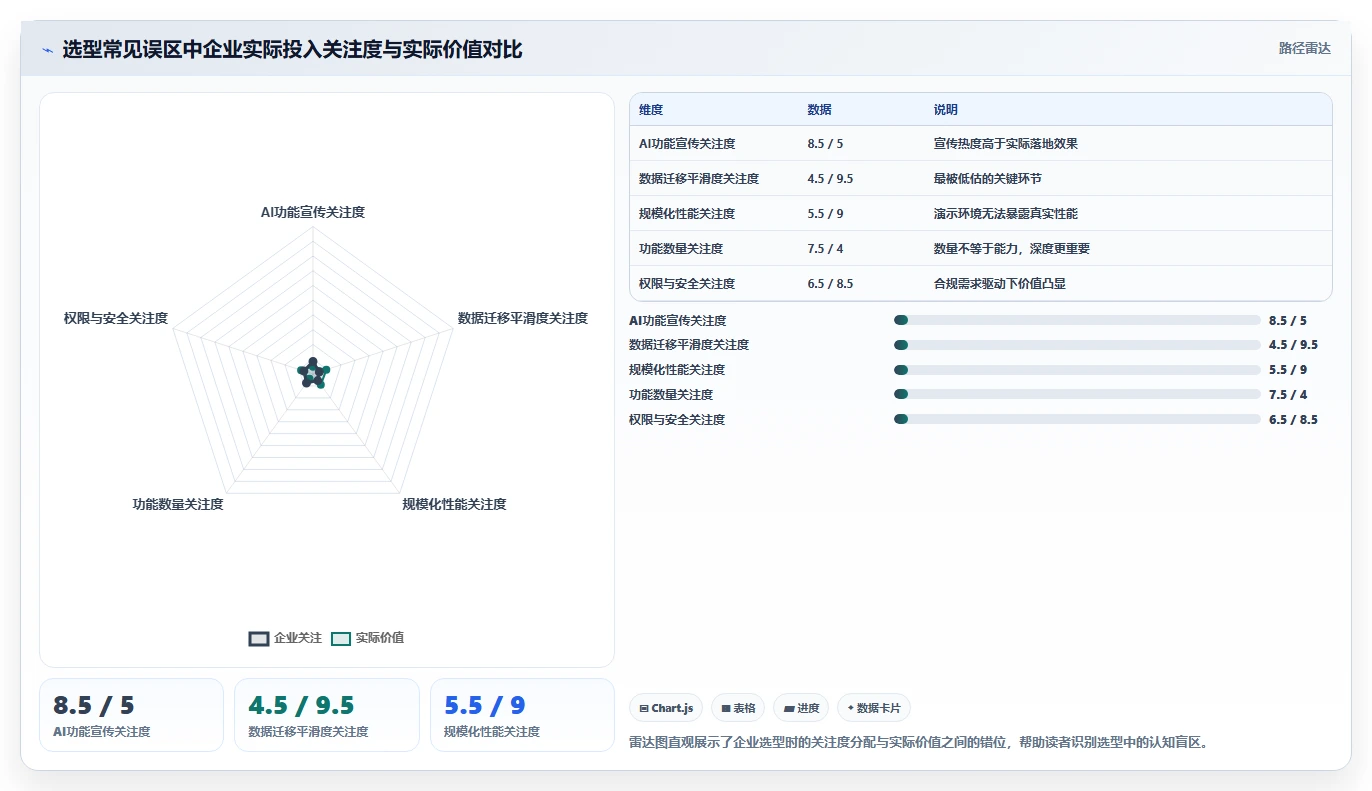
Task: Click note 最被低估的关键环节
Action: coord(987,178)
